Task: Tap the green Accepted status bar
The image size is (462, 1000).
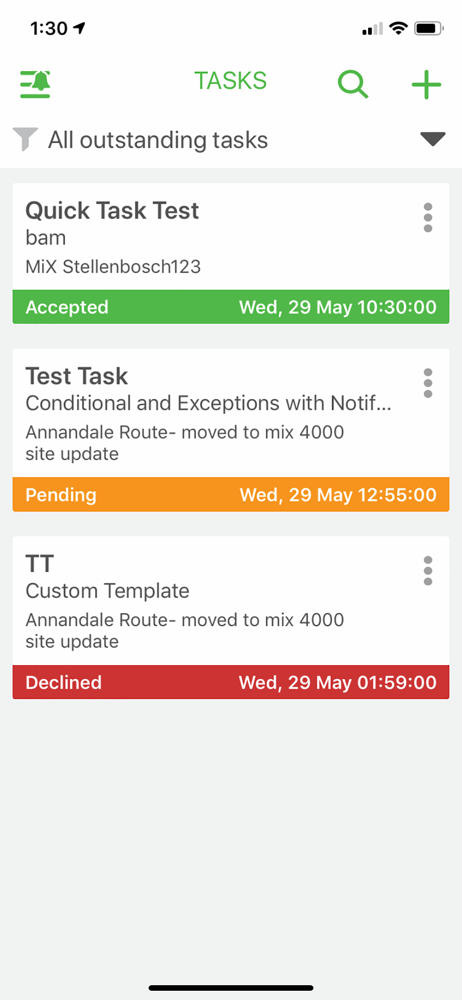Action: click(x=231, y=307)
